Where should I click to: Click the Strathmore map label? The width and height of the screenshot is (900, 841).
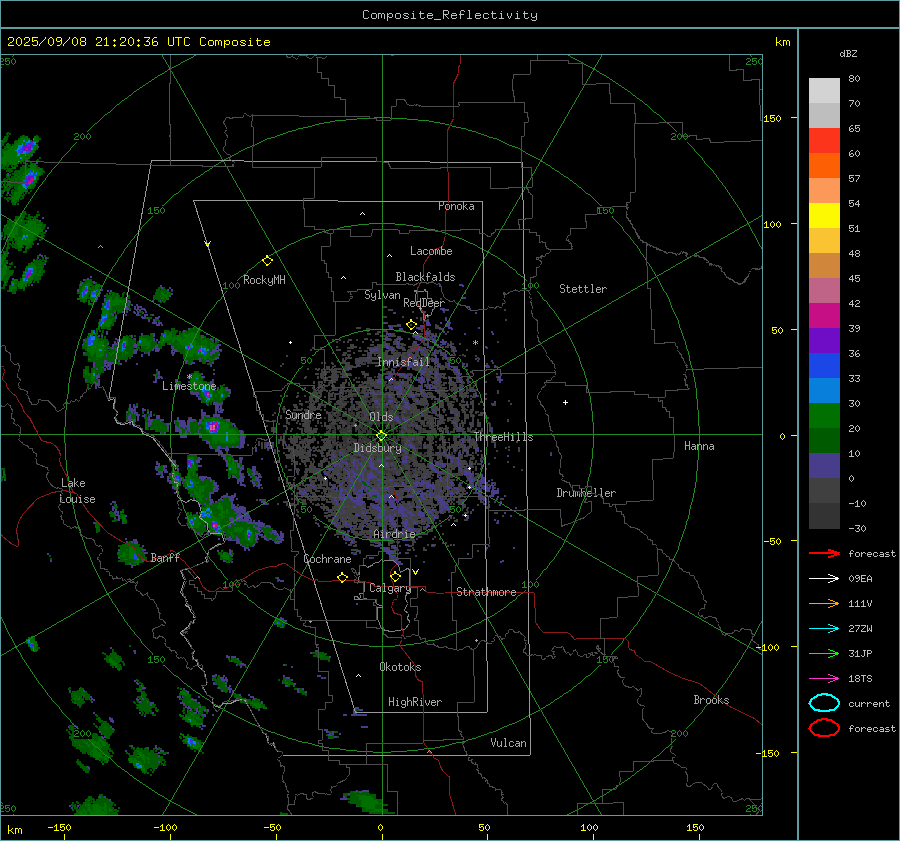[x=486, y=592]
